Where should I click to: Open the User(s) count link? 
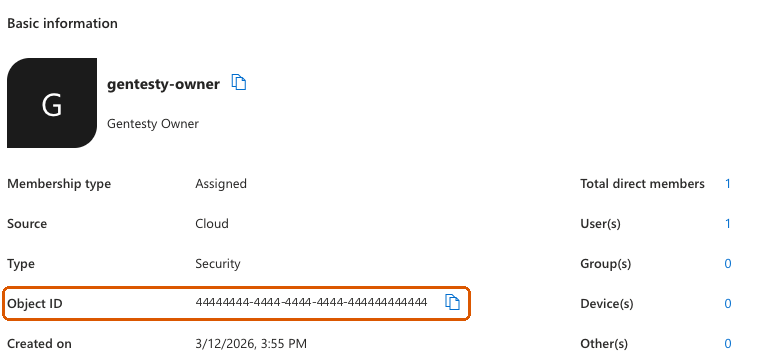click(728, 224)
